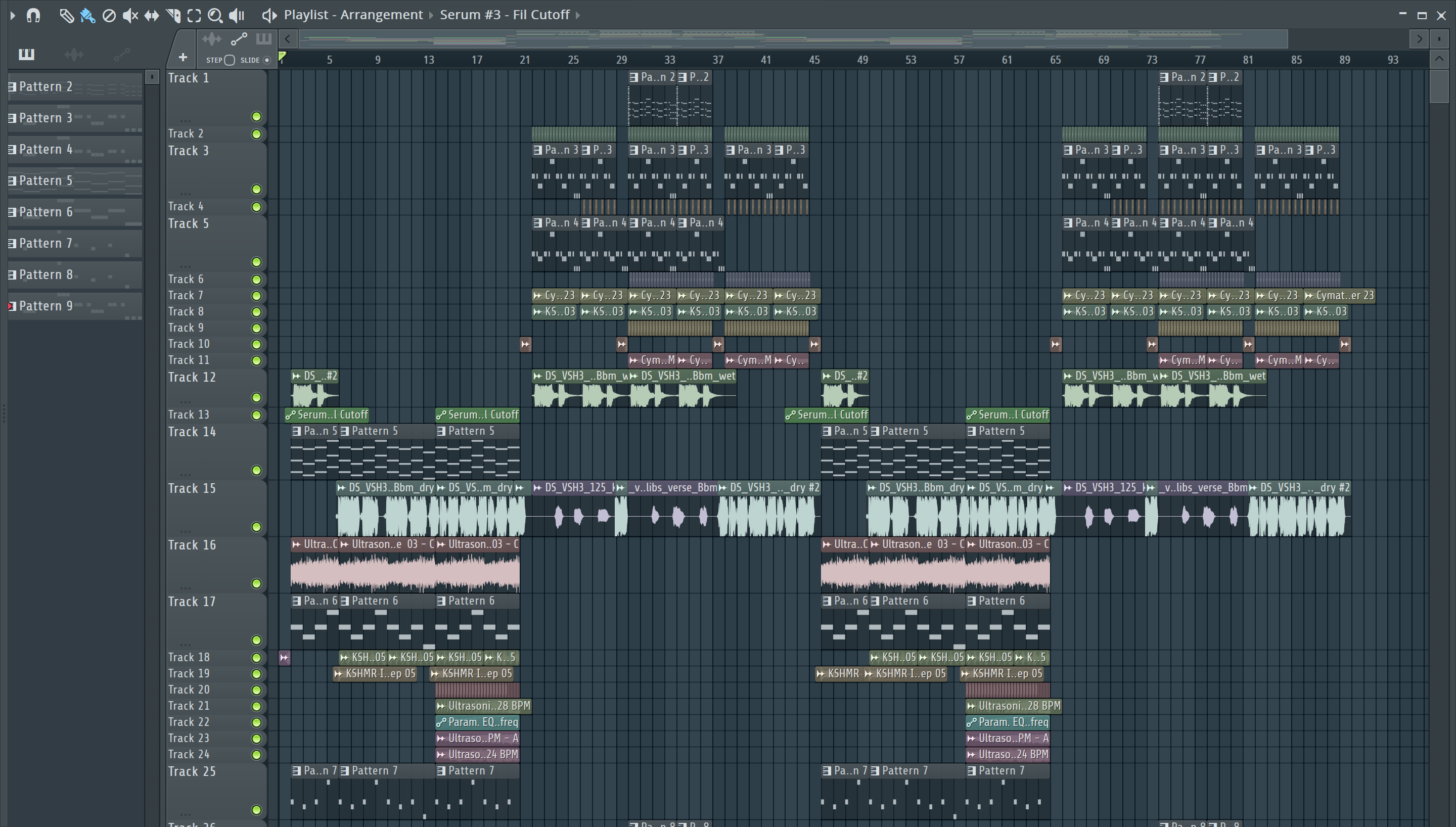Screen dimensions: 1456x827
Task: Click the Track 12 header label
Action: tap(192, 377)
